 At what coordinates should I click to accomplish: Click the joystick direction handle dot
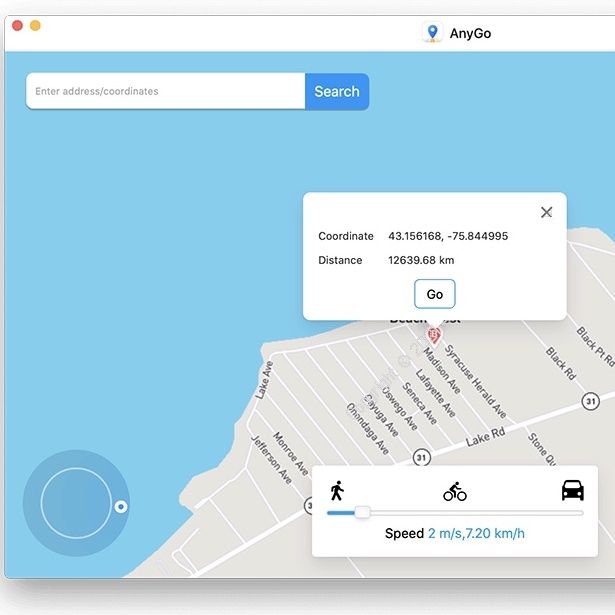pyautogui.click(x=121, y=507)
